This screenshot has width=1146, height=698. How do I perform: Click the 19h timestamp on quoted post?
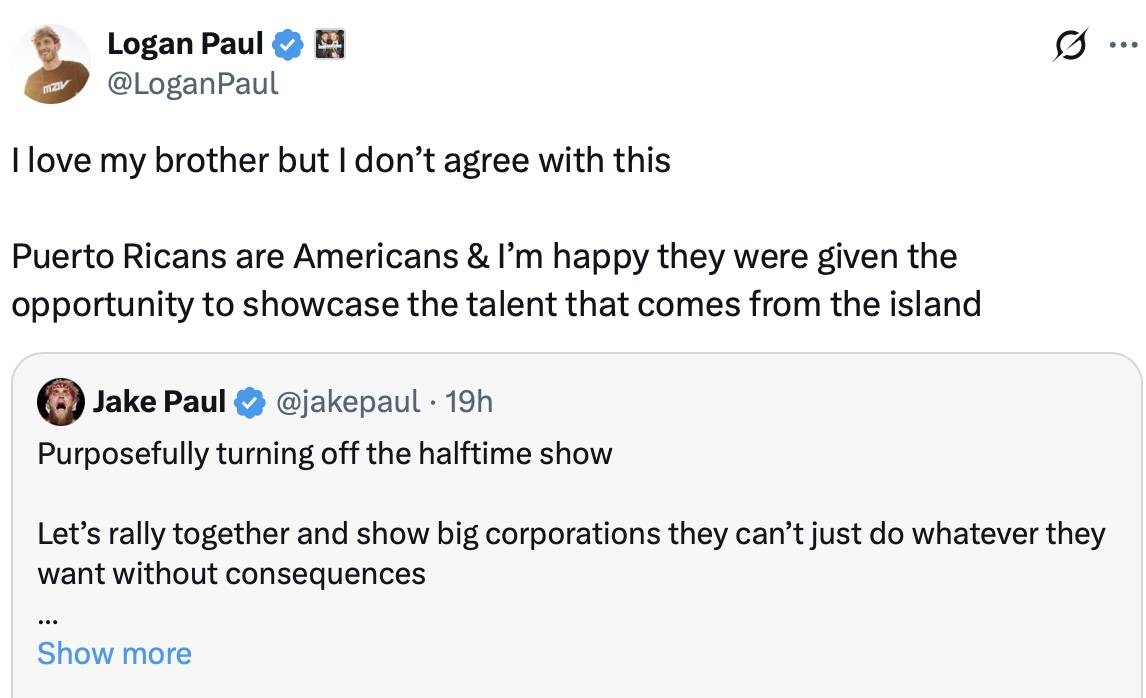[469, 402]
